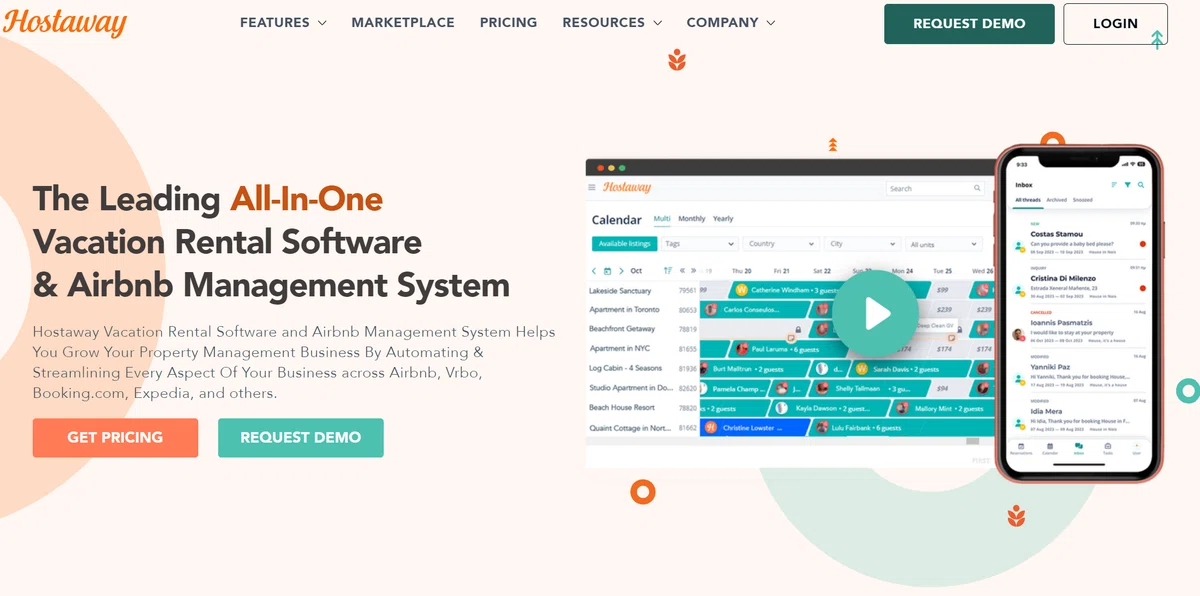The height and width of the screenshot is (596, 1200).
Task: Switch to the Yearly calendar tab
Action: pos(723,219)
